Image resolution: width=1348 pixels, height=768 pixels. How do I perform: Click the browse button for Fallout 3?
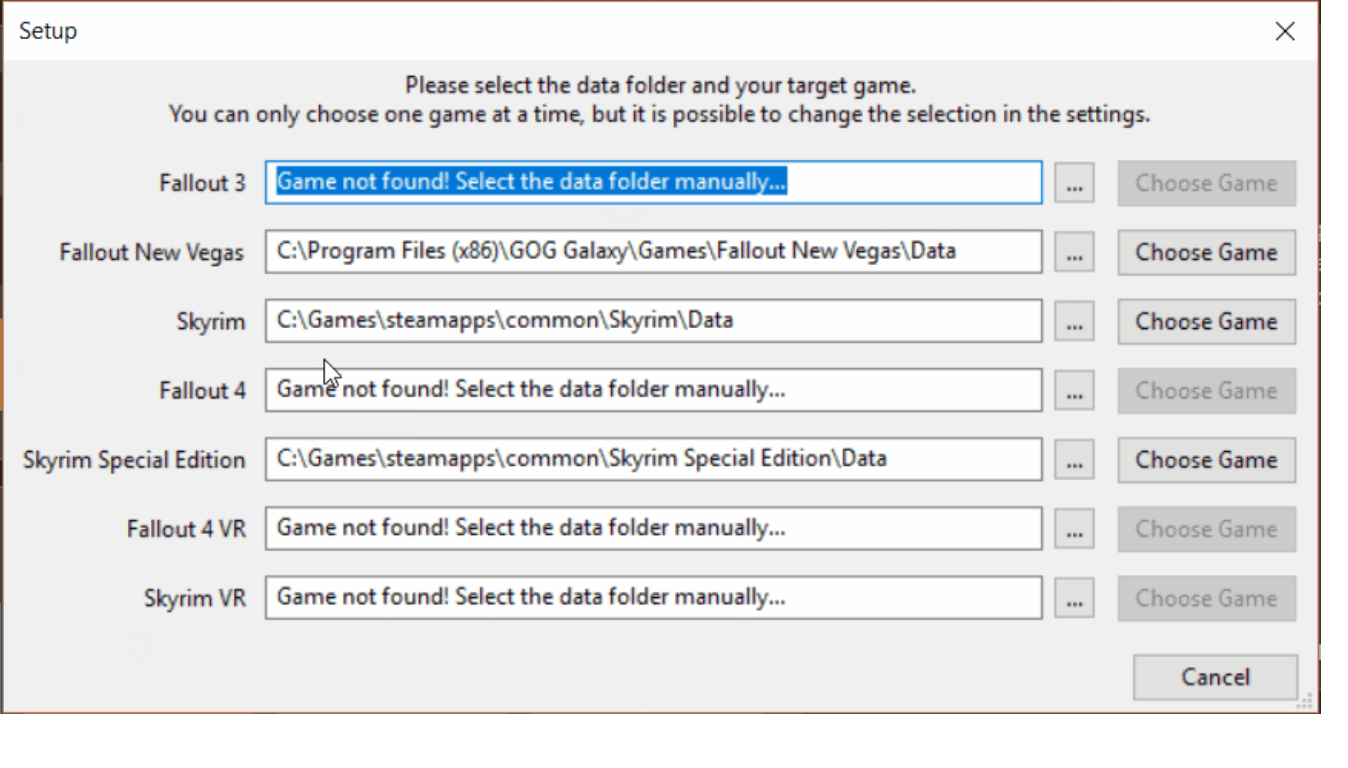click(1074, 184)
